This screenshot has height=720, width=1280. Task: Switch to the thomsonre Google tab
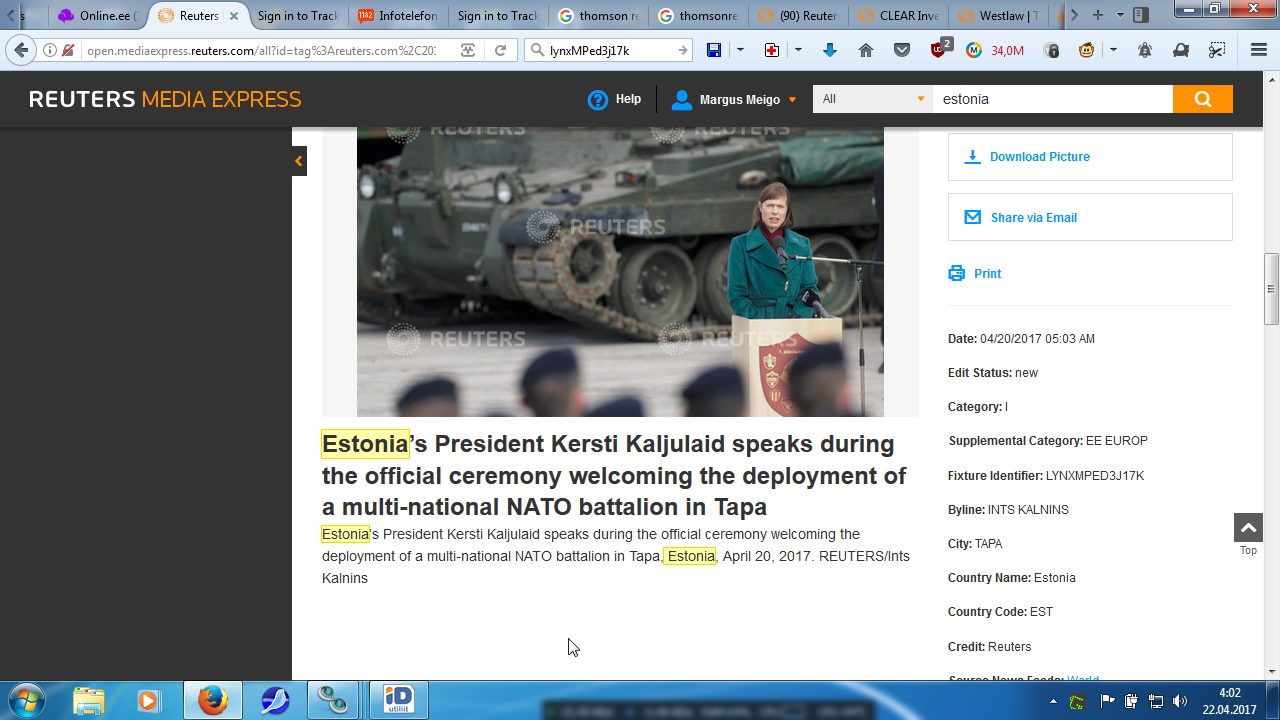[698, 15]
